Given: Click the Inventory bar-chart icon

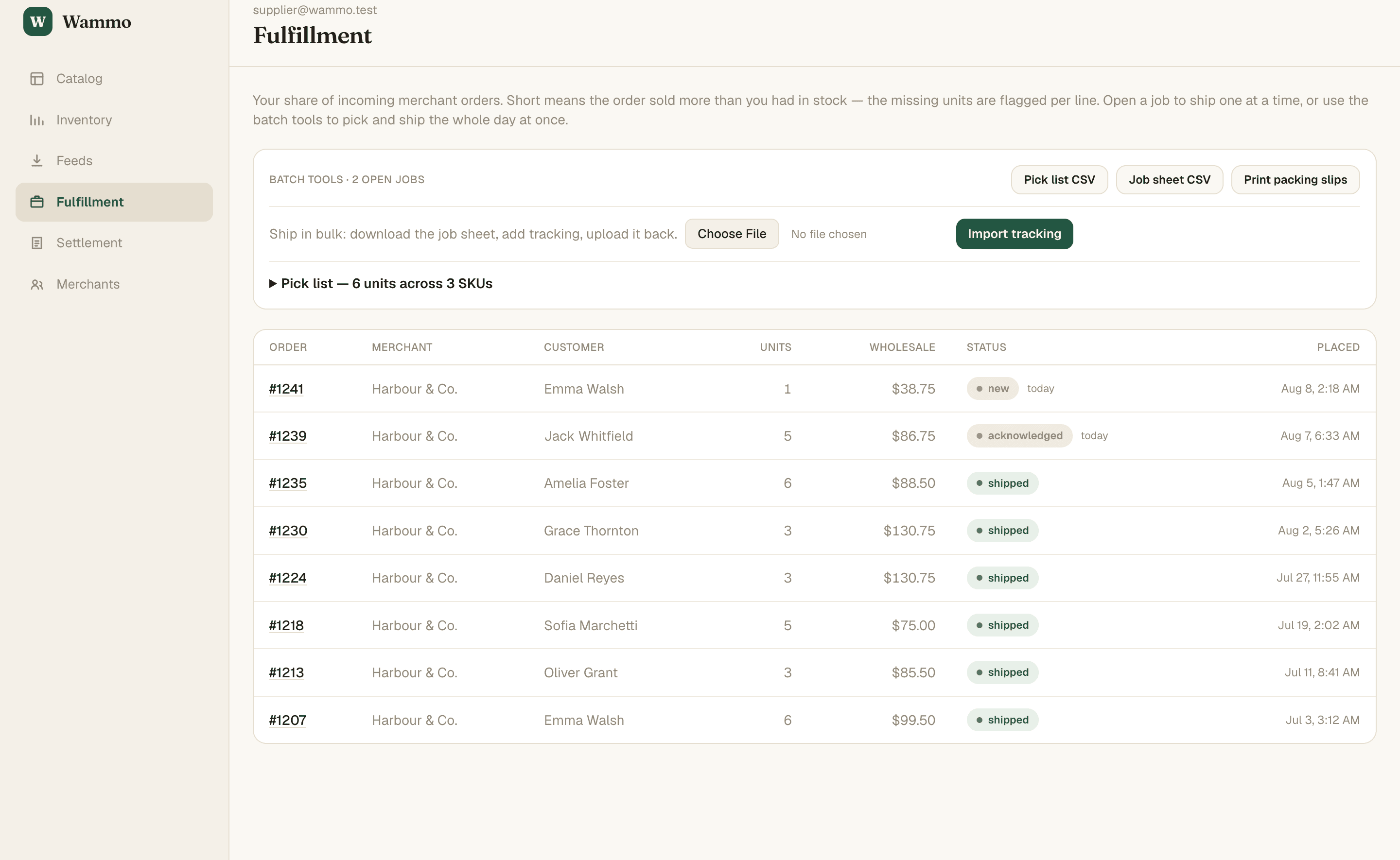Looking at the screenshot, I should (37, 120).
